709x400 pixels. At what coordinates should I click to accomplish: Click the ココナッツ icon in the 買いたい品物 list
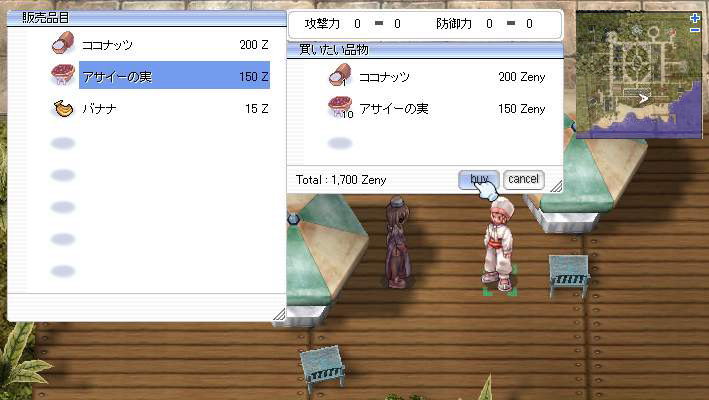(x=340, y=75)
